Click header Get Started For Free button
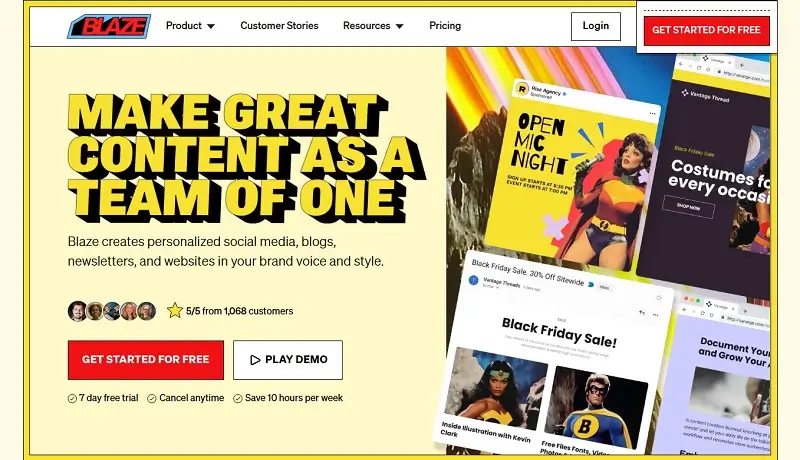800x460 pixels. pyautogui.click(x=707, y=30)
